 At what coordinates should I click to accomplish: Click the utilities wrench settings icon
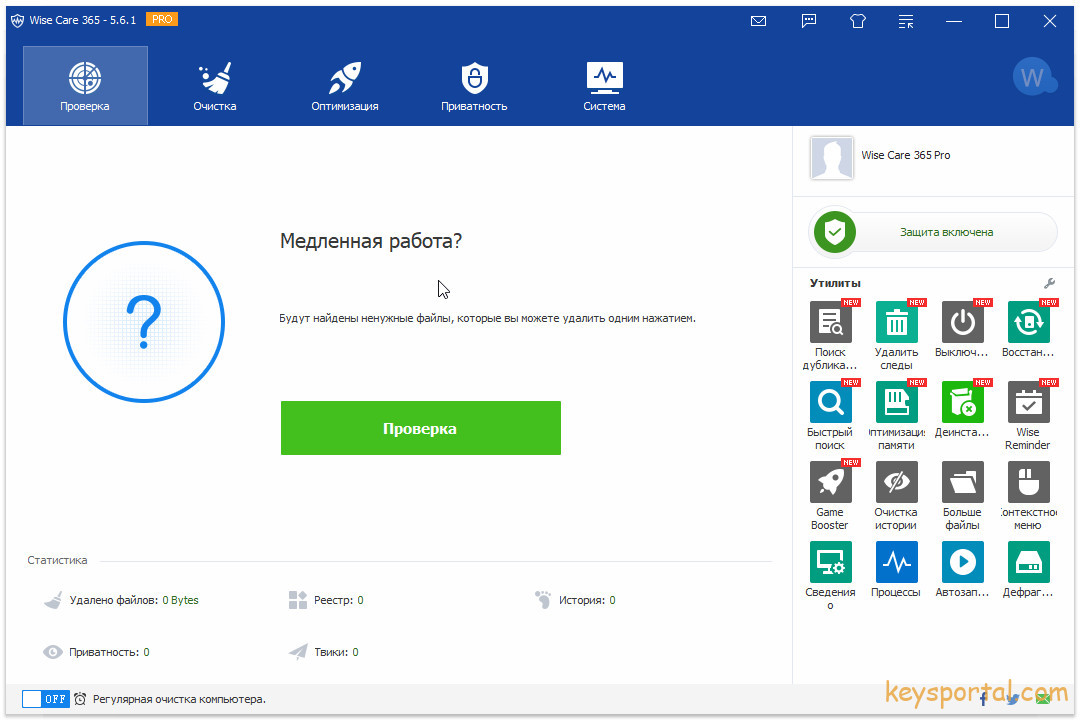coord(1049,283)
